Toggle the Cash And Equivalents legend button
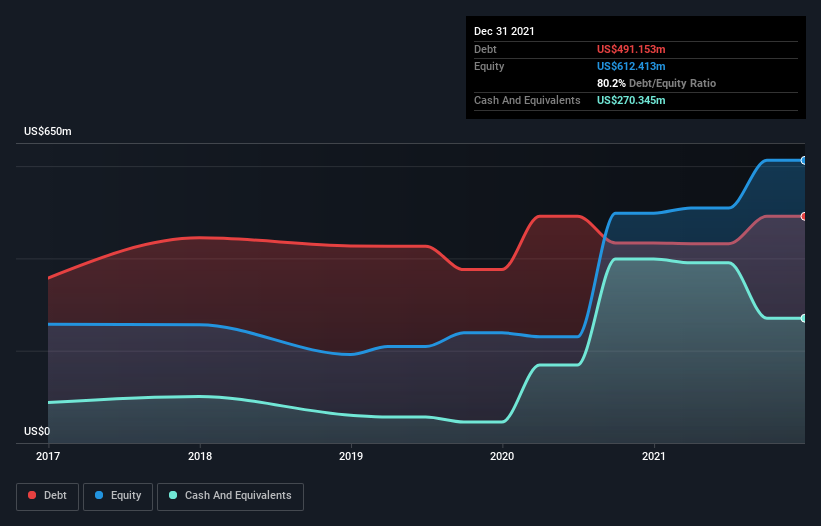This screenshot has width=821, height=526. [230, 496]
